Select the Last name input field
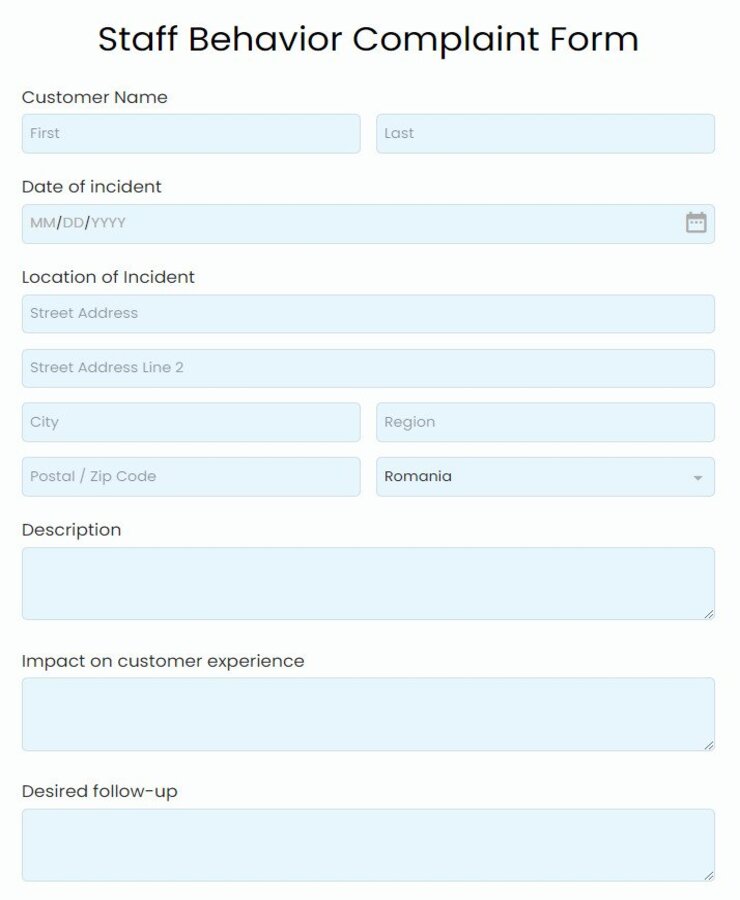 pyautogui.click(x=545, y=133)
